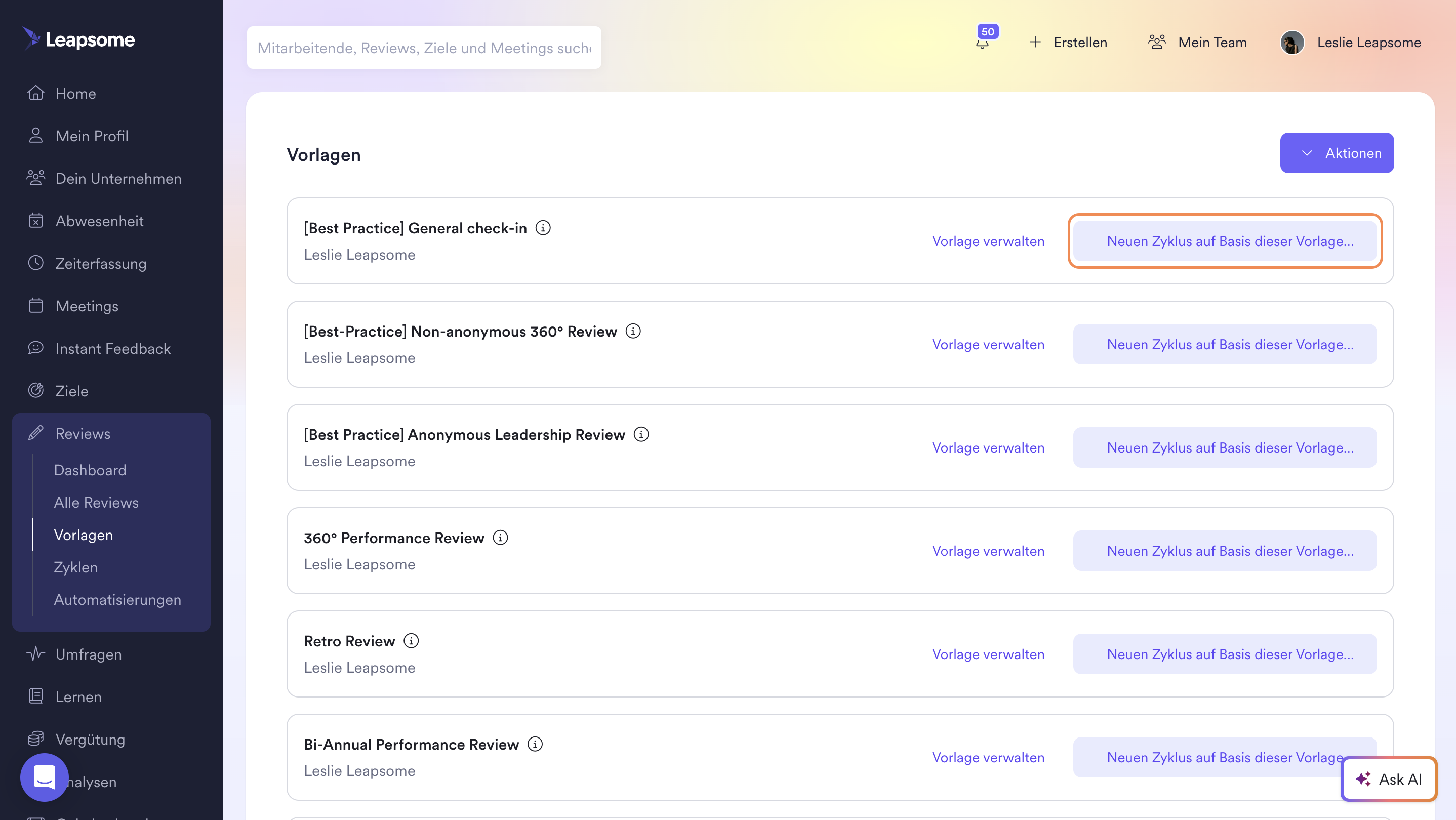The width and height of the screenshot is (1456, 820).
Task: Click the Mein Profil person icon
Action: coord(35,136)
